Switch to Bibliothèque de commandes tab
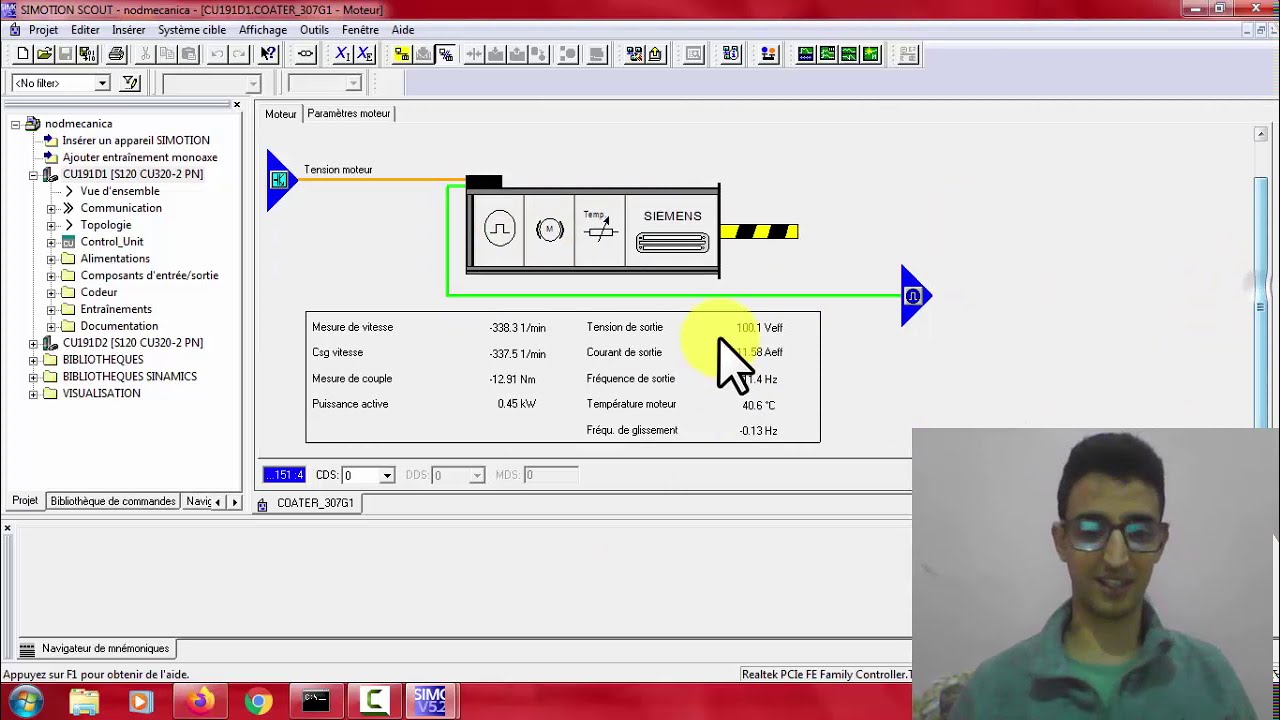Viewport: 1280px width, 720px height. [x=113, y=501]
